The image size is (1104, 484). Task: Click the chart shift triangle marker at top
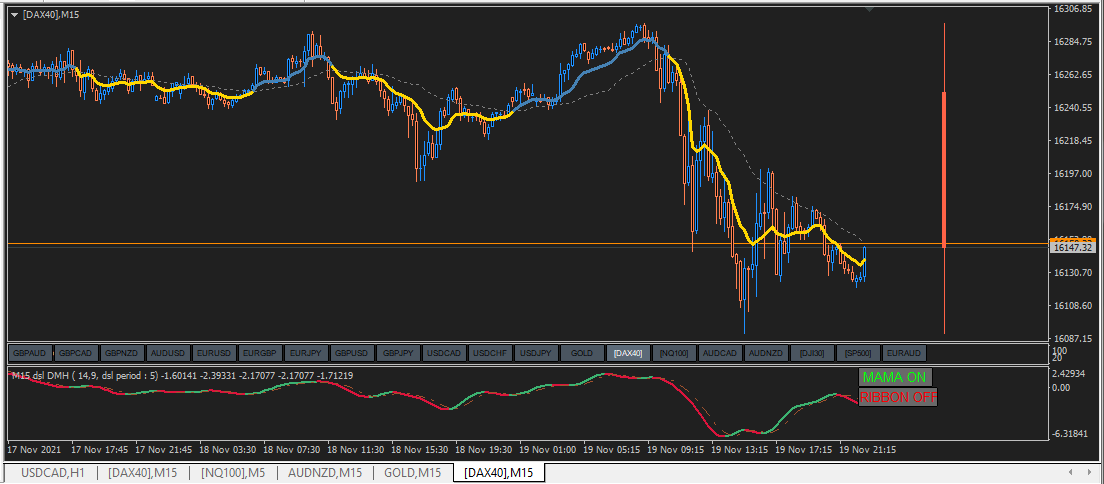point(870,9)
